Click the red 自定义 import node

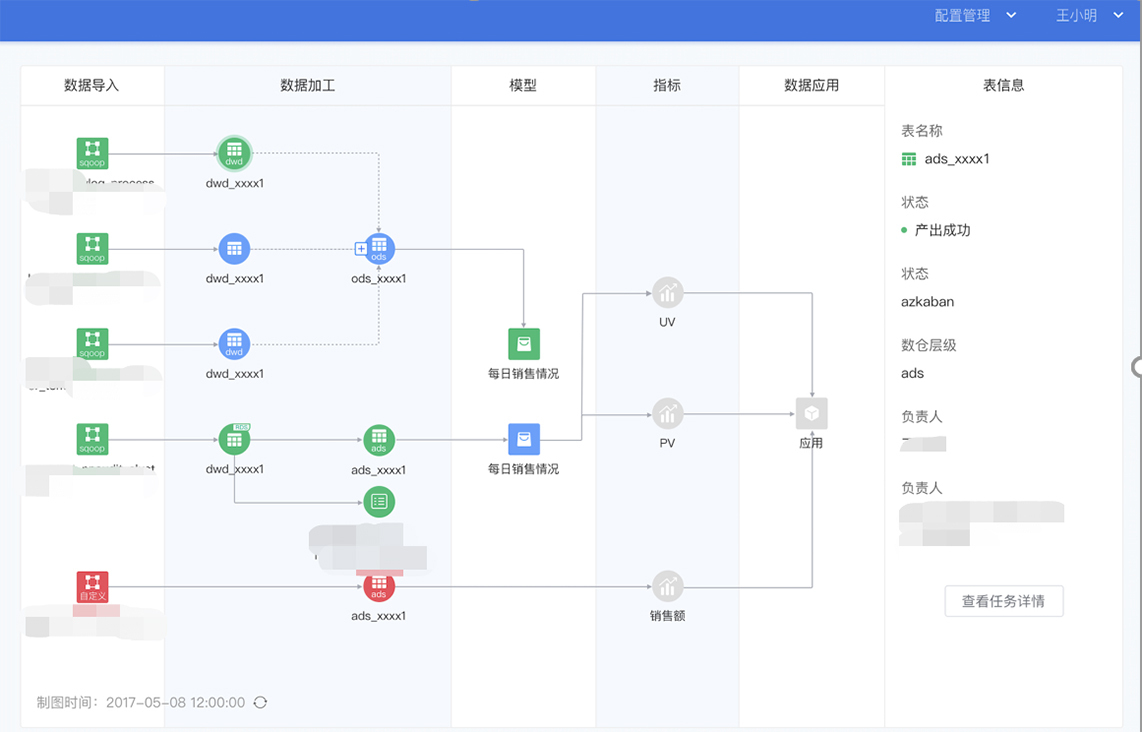(92, 586)
